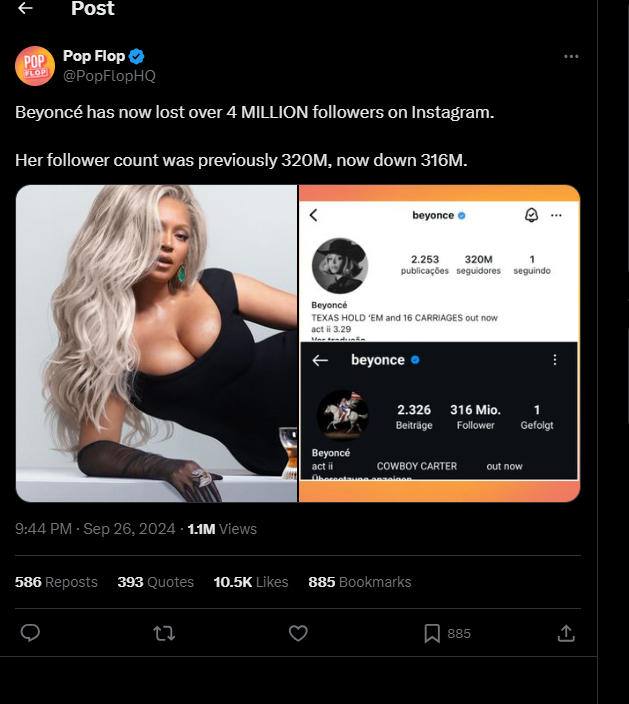Click the Post page heading

click(x=93, y=9)
